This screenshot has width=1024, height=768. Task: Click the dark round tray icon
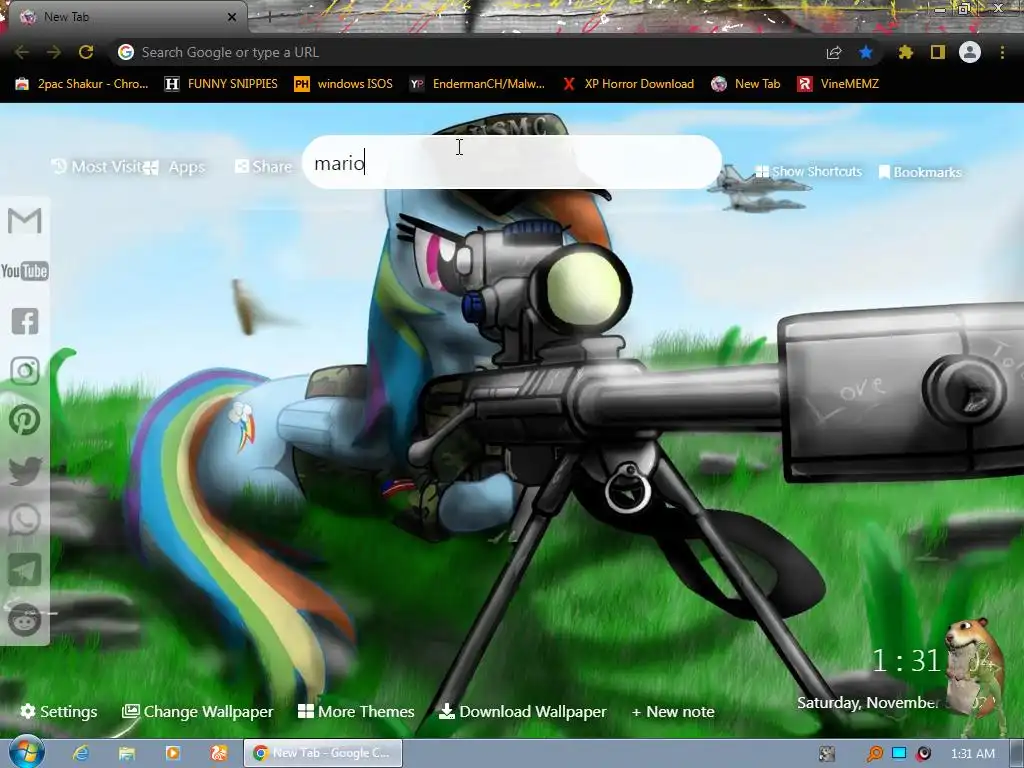click(923, 754)
